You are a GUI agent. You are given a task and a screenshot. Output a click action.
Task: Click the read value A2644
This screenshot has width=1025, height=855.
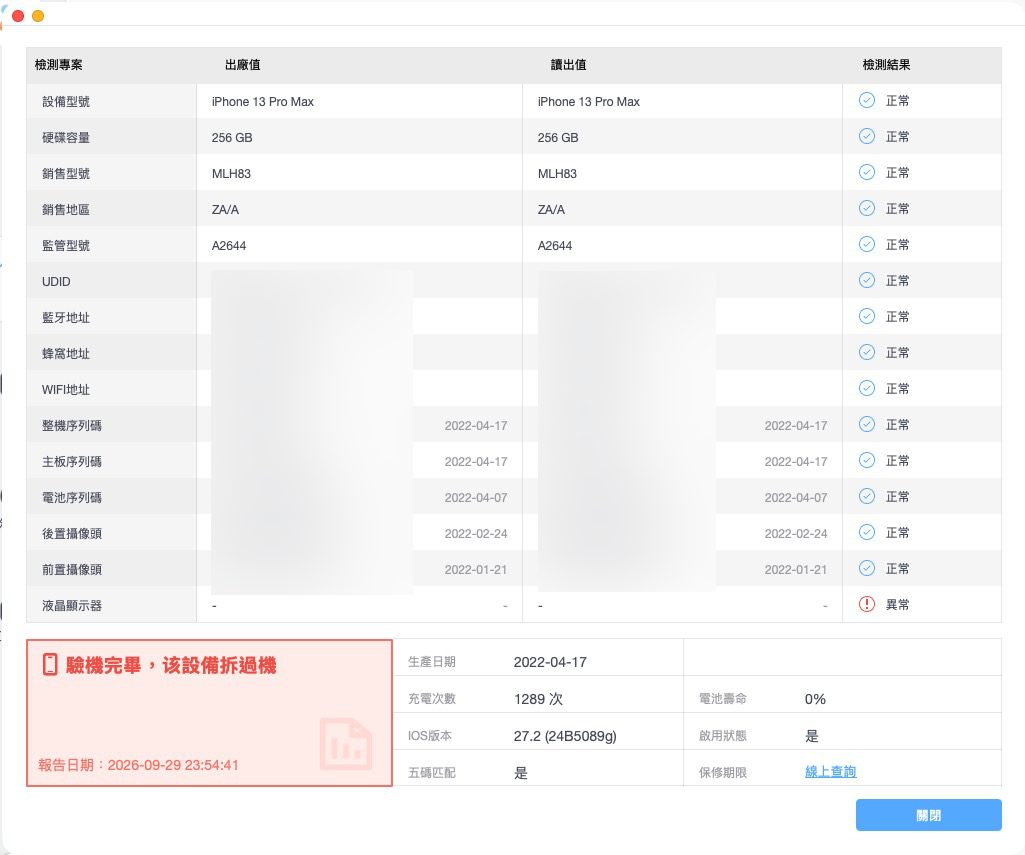click(x=555, y=246)
